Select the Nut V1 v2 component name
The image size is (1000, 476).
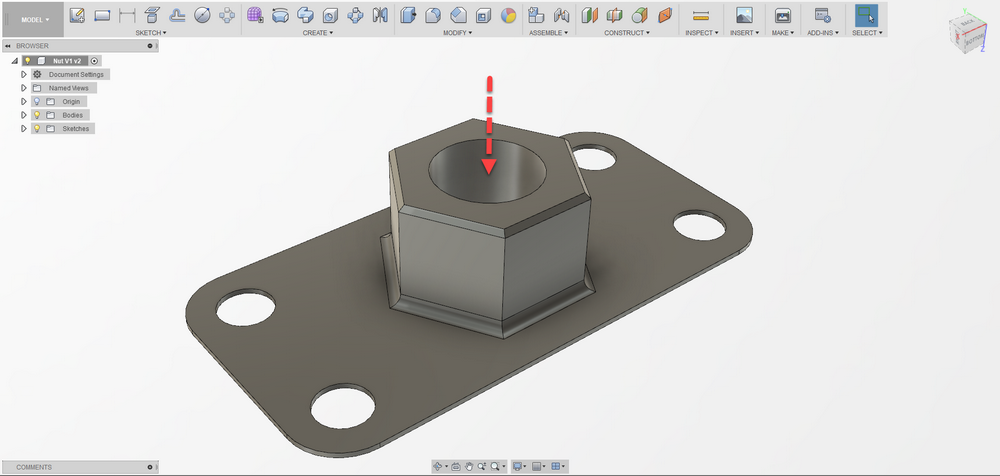(x=67, y=61)
